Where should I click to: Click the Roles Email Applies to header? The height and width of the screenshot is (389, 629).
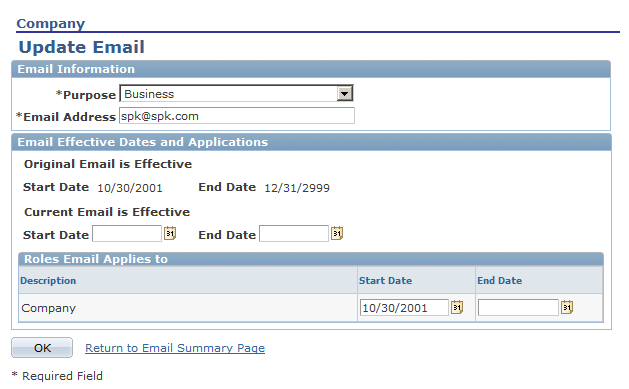[x=311, y=259]
